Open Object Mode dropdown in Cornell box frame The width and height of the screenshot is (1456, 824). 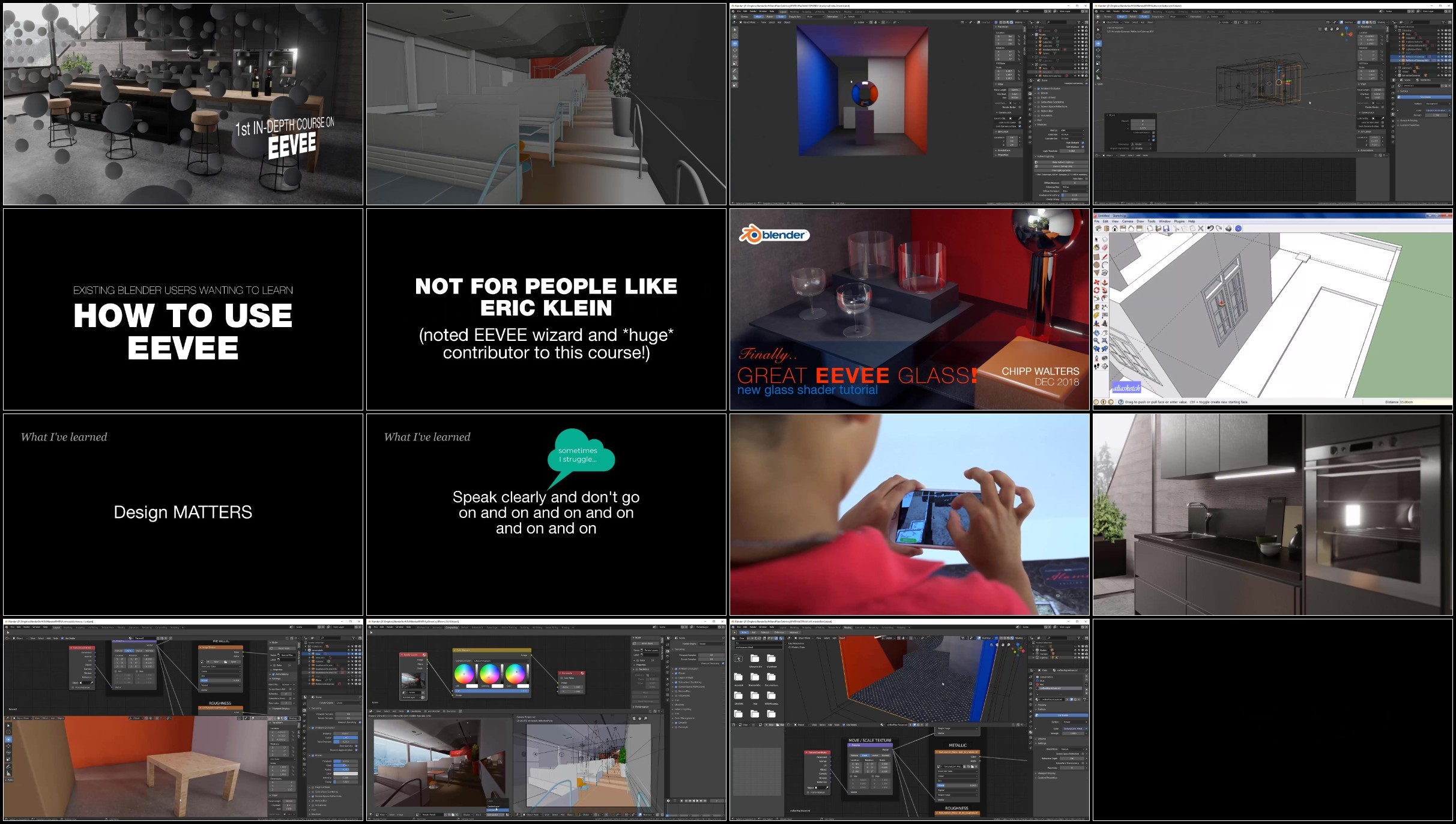click(x=748, y=22)
